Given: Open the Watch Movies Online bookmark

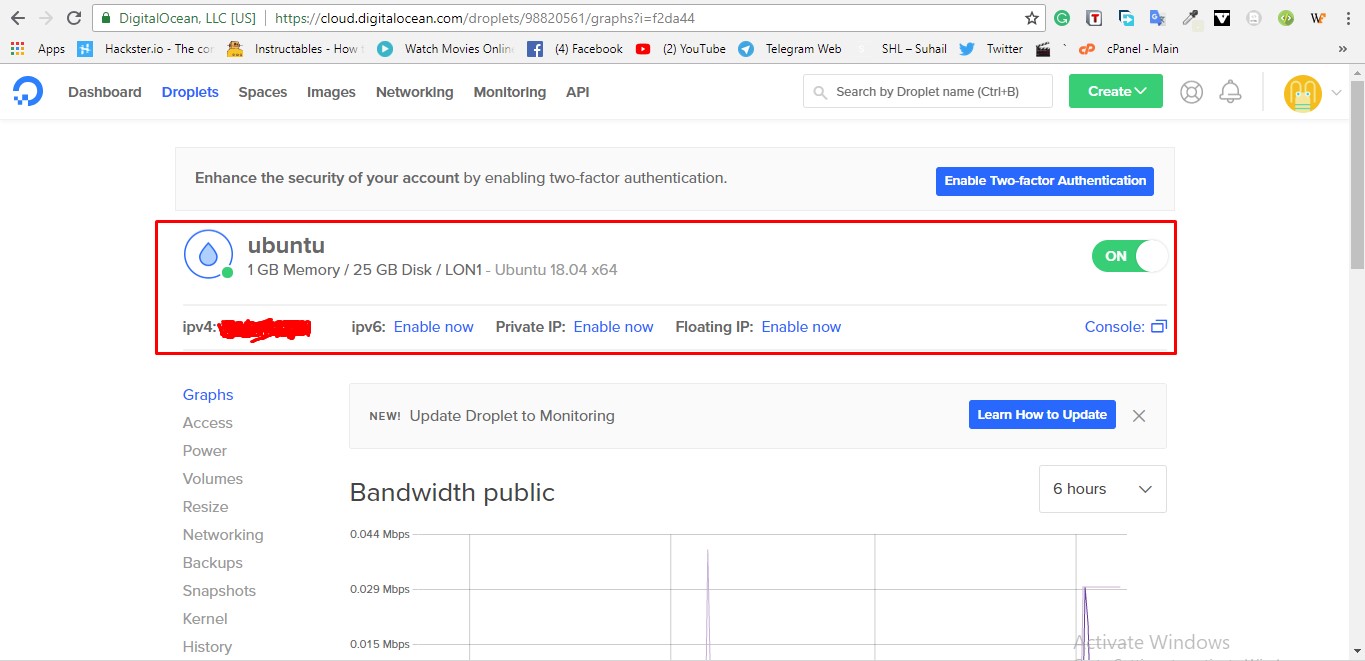Looking at the screenshot, I should coord(446,49).
